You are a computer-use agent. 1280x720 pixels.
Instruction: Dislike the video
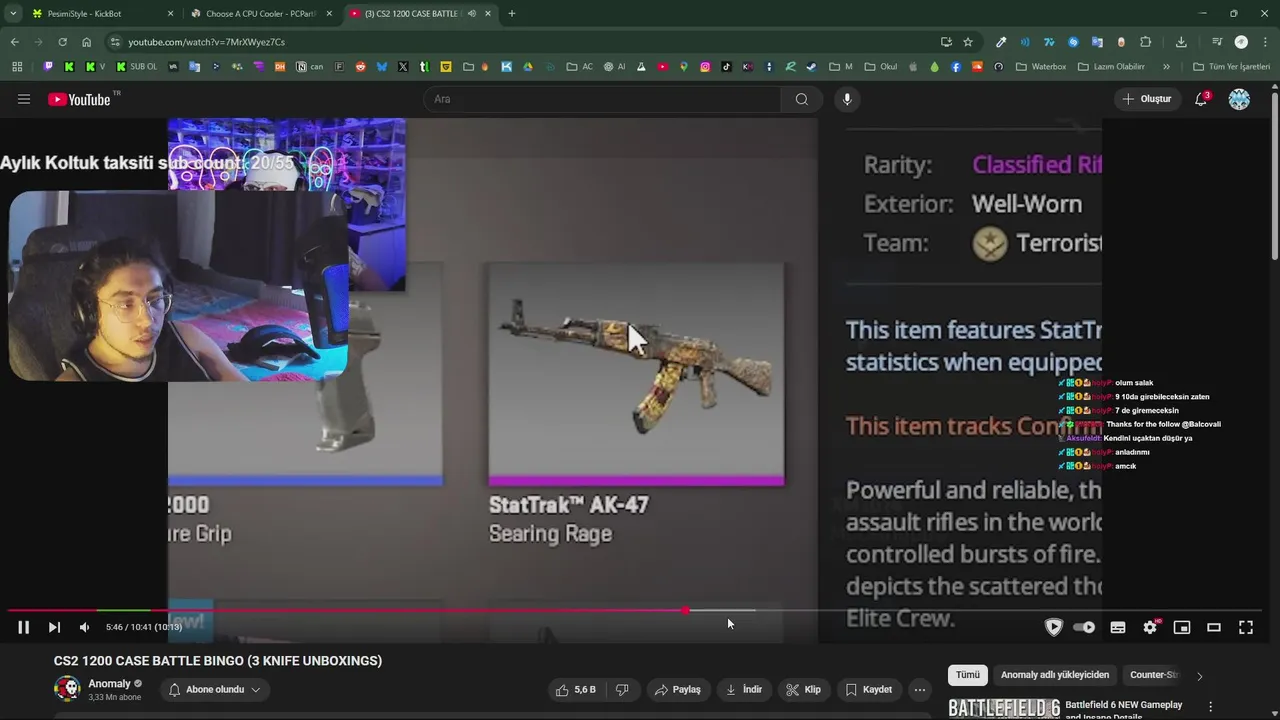point(622,689)
